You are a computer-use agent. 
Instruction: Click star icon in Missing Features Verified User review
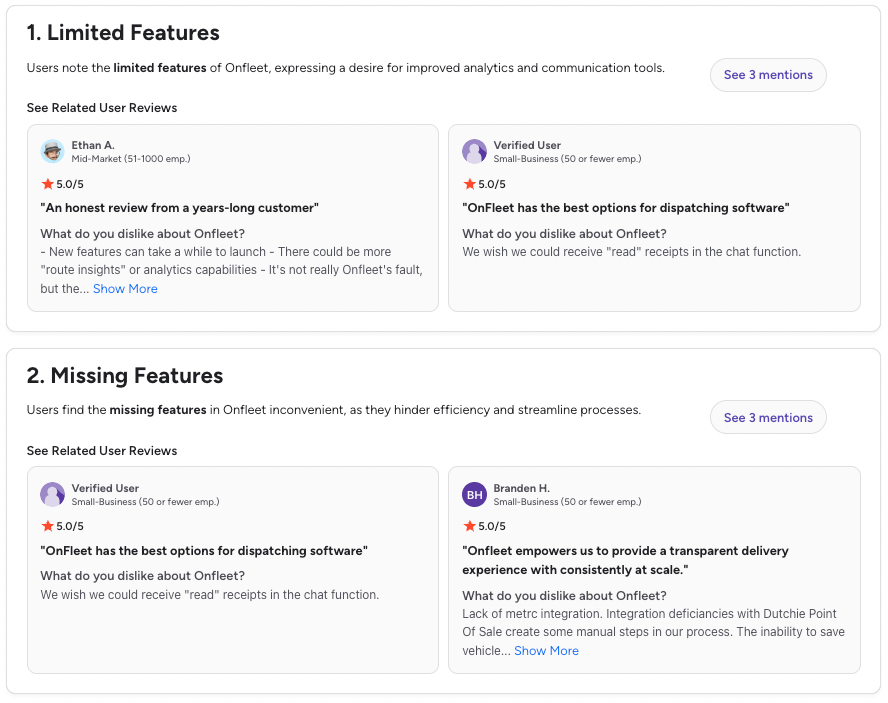tap(48, 526)
